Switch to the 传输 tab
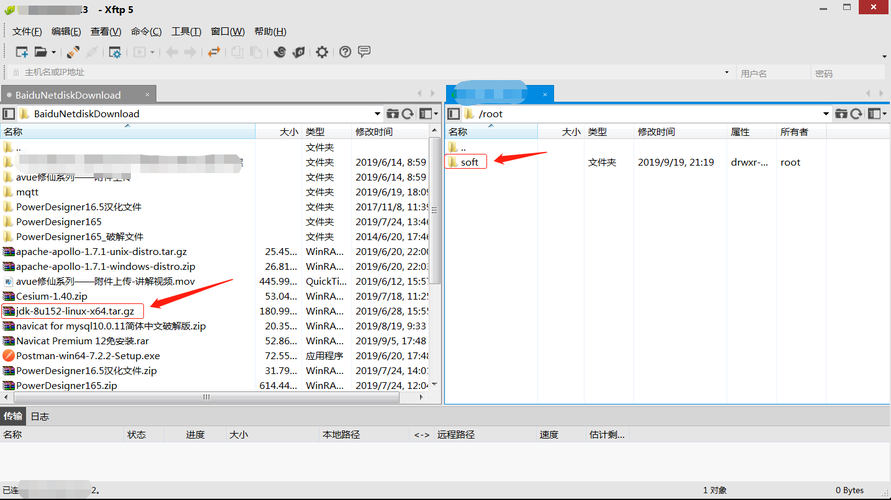Screen dimensions: 891x500 pyautogui.click(x=13, y=416)
